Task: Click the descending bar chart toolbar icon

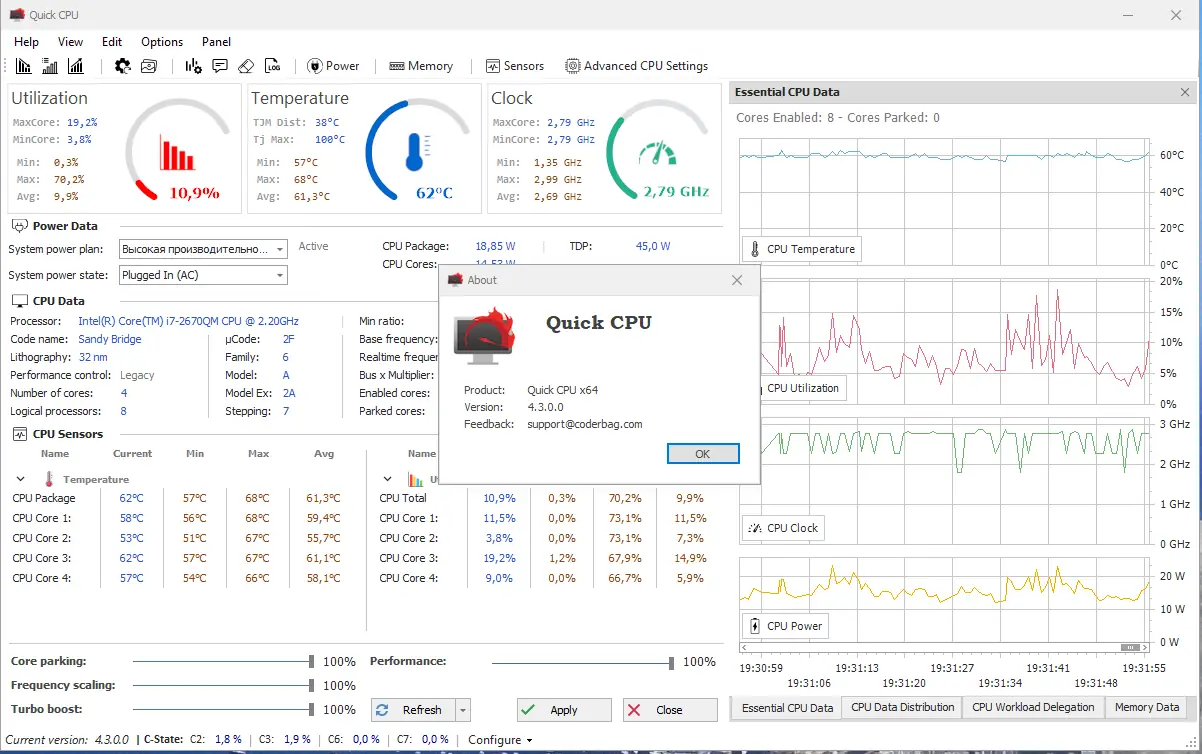Action: click(x=25, y=66)
